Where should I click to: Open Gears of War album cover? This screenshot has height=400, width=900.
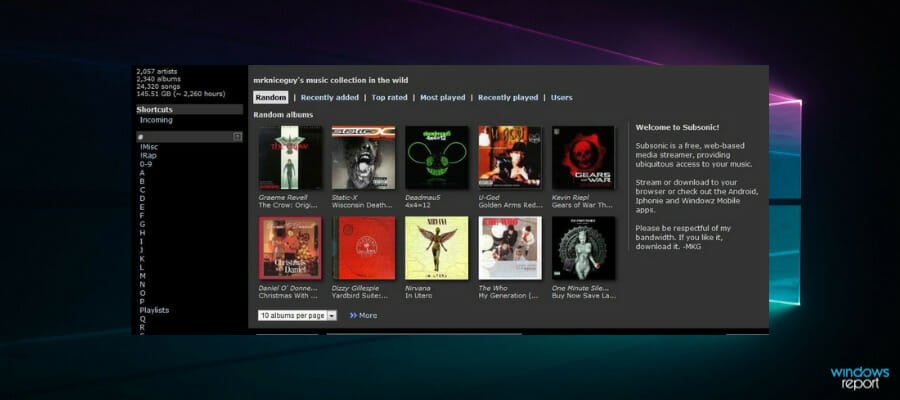pyautogui.click(x=583, y=158)
